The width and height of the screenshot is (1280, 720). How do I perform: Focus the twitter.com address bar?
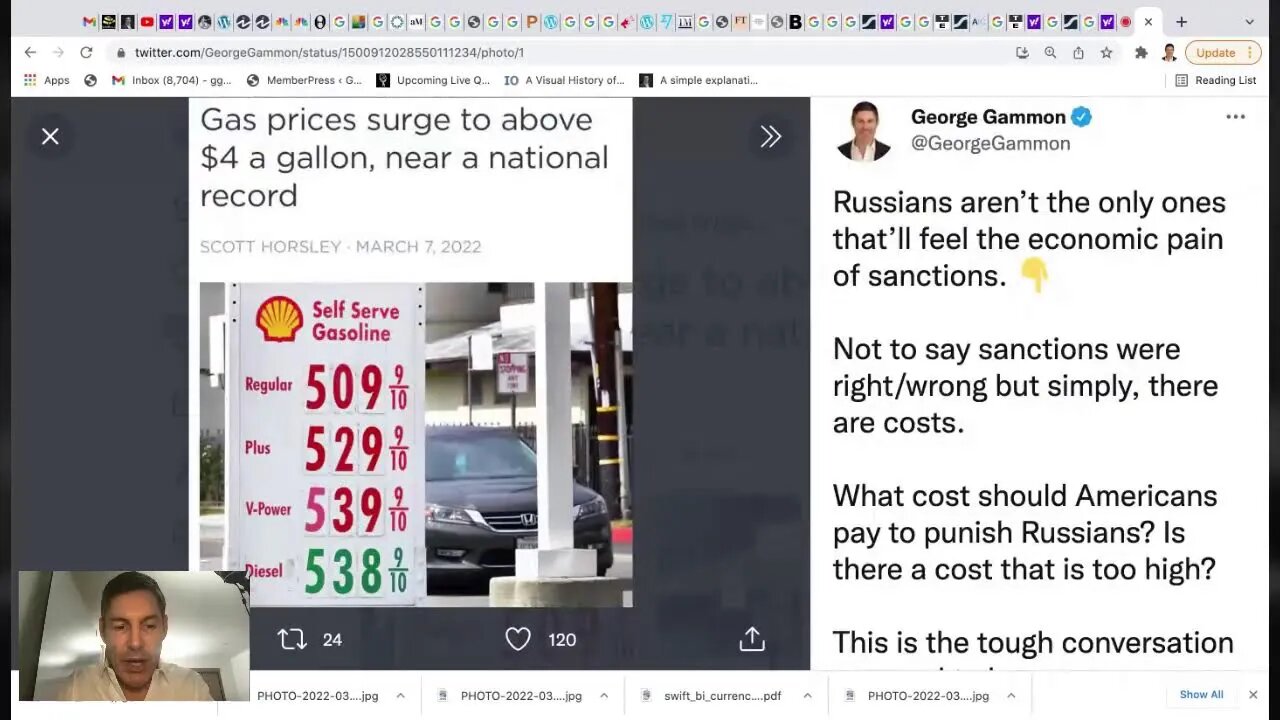(x=560, y=53)
